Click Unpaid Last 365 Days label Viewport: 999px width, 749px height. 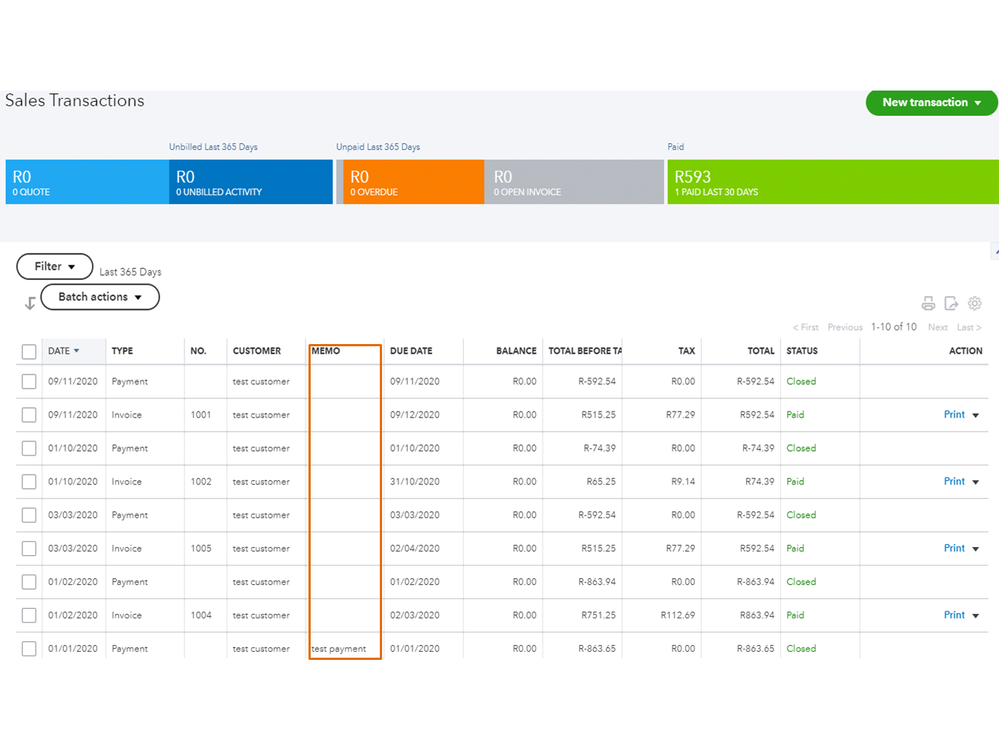tap(378, 146)
